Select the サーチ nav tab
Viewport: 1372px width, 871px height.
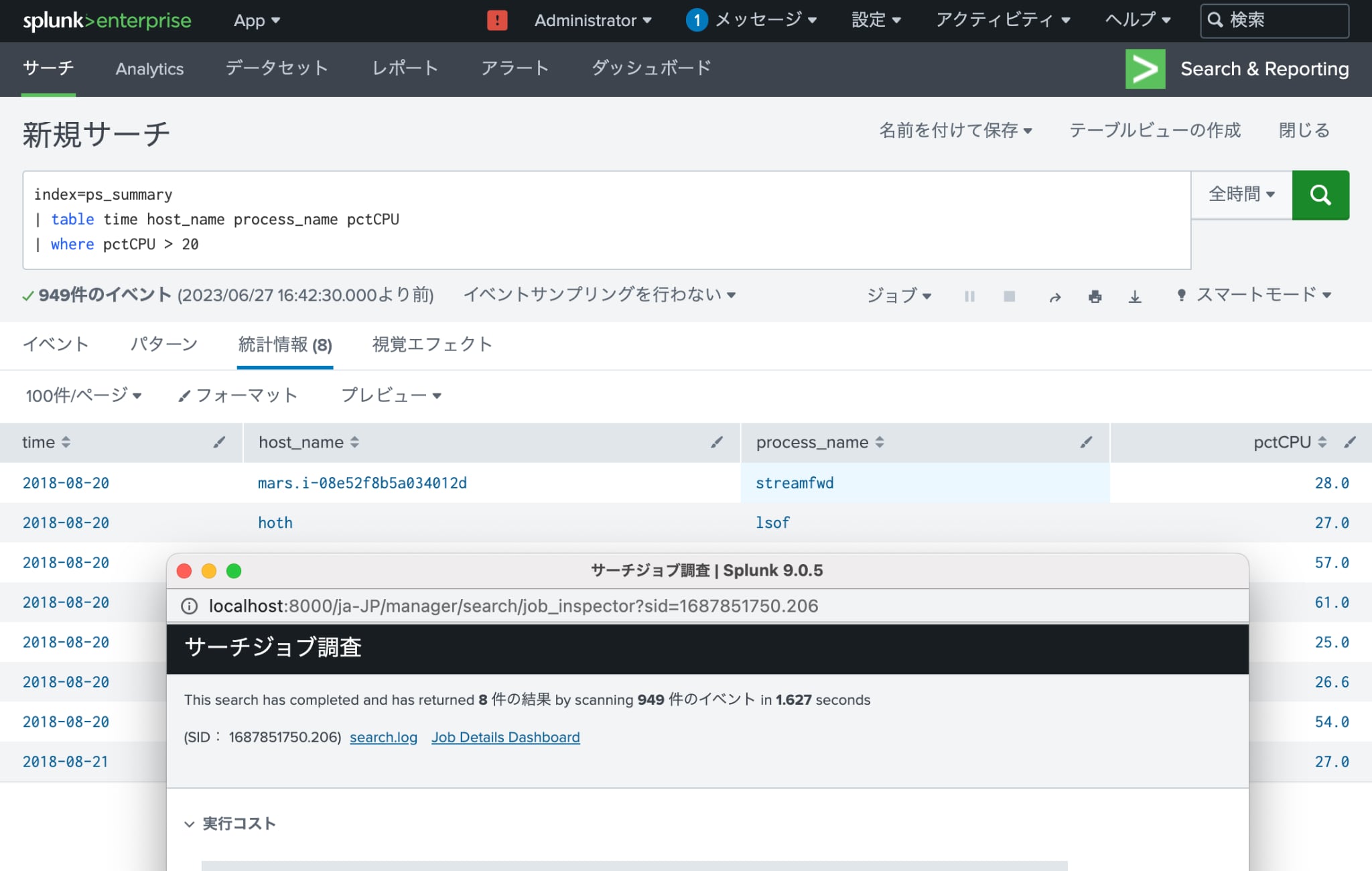click(48, 68)
